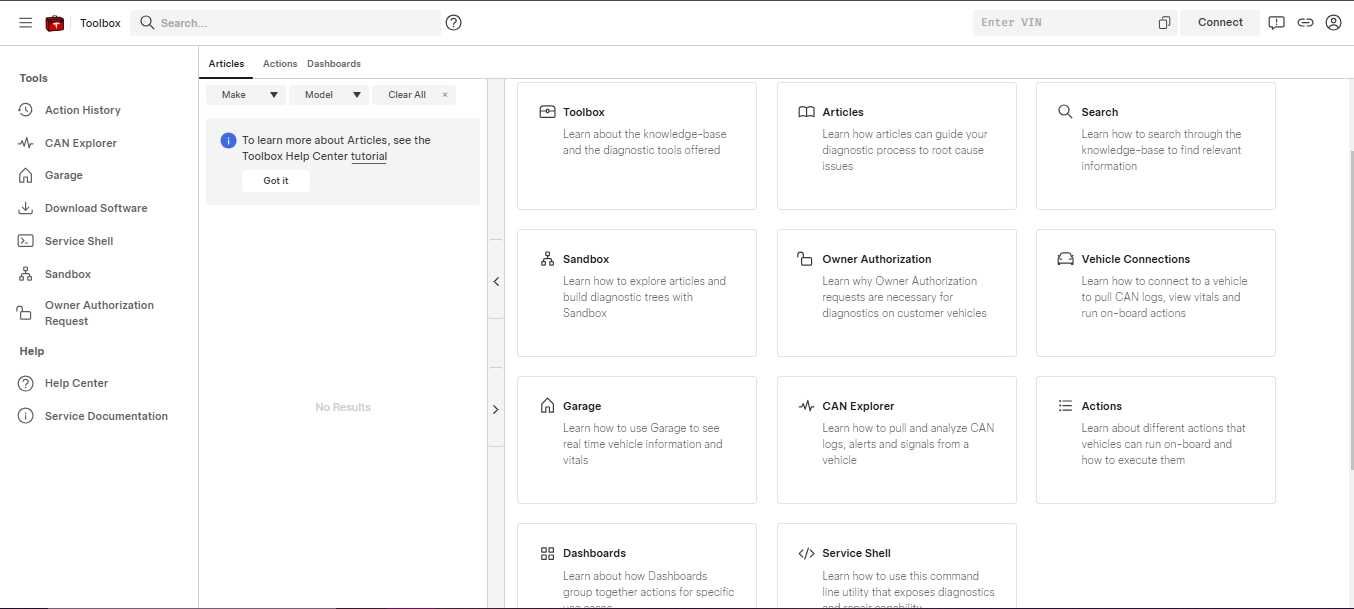Open the Owner Authorization help card
Viewport: 1354px width, 609px height.
click(x=897, y=293)
